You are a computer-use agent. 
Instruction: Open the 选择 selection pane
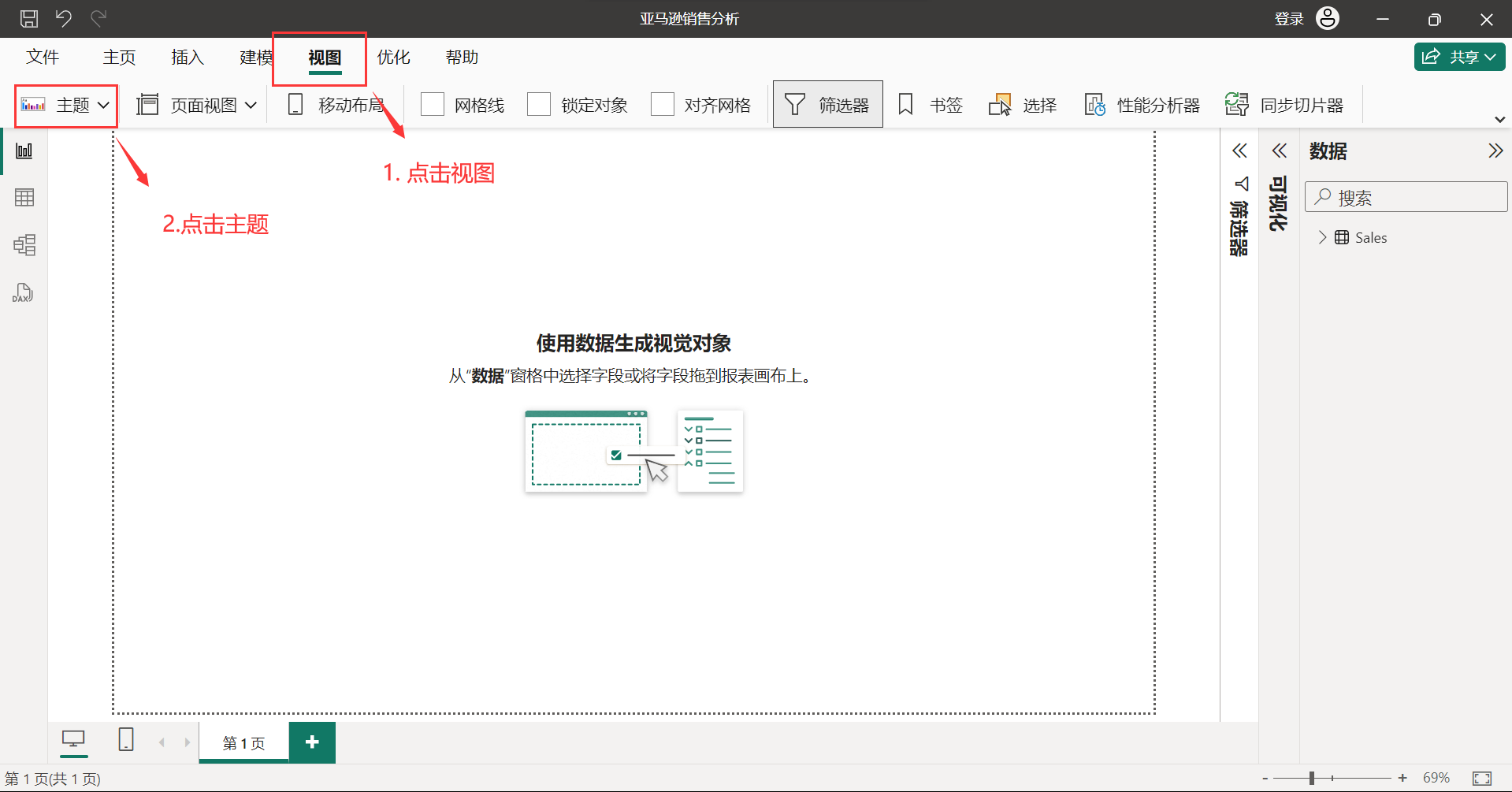pos(1023,105)
